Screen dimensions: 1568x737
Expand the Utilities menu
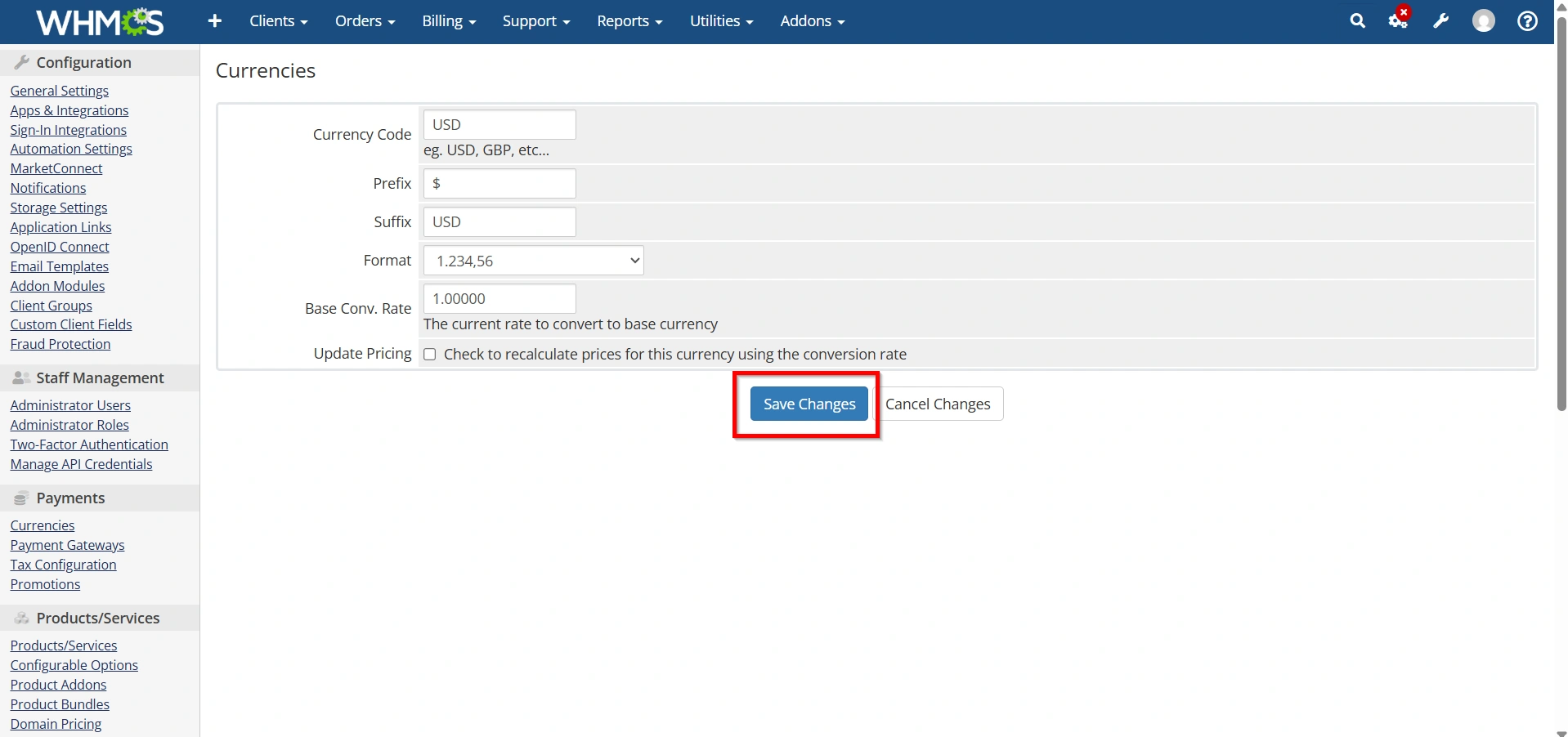[721, 21]
